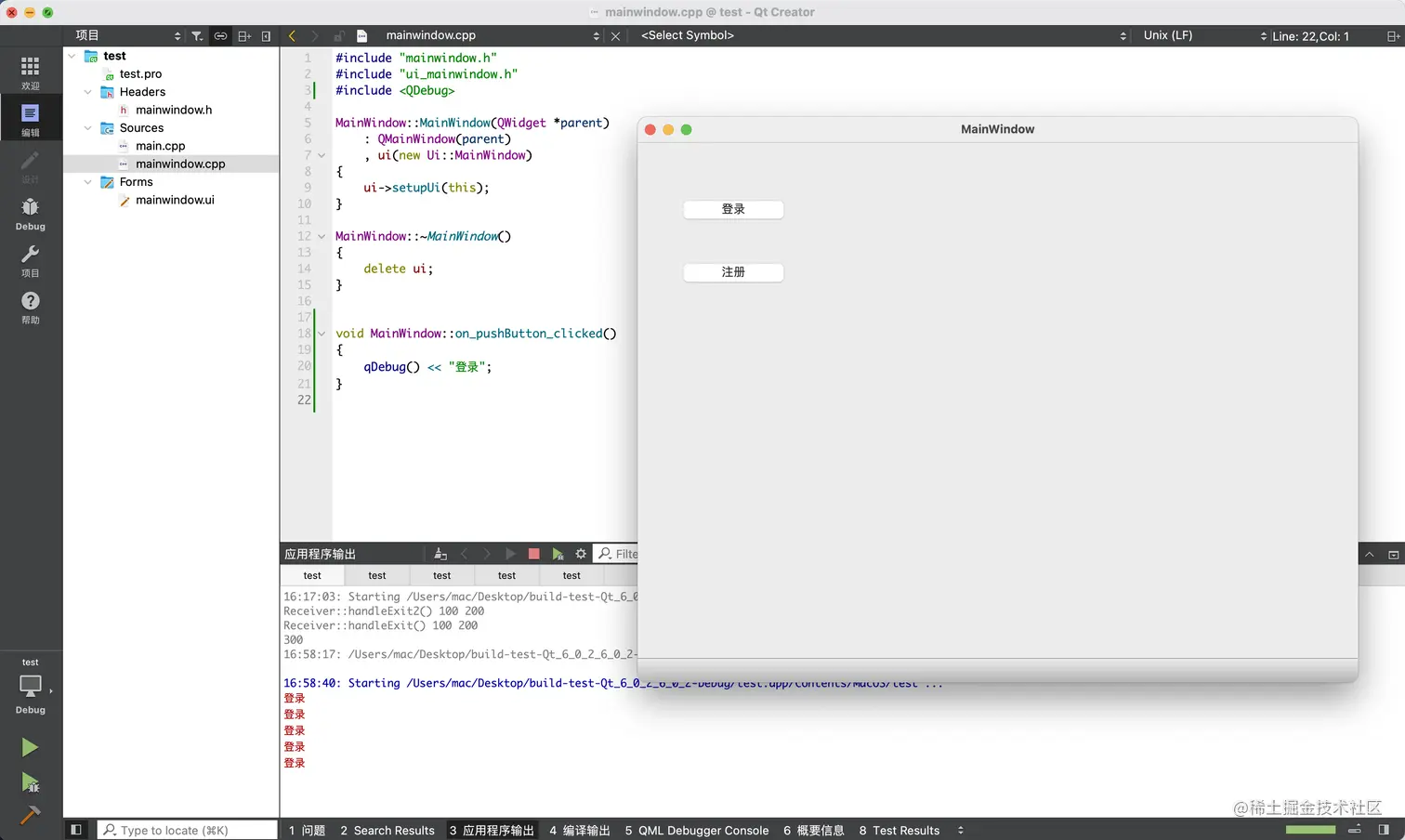Close the project sidebar panel icon
Image resolution: width=1405 pixels, height=840 pixels.
[266, 36]
